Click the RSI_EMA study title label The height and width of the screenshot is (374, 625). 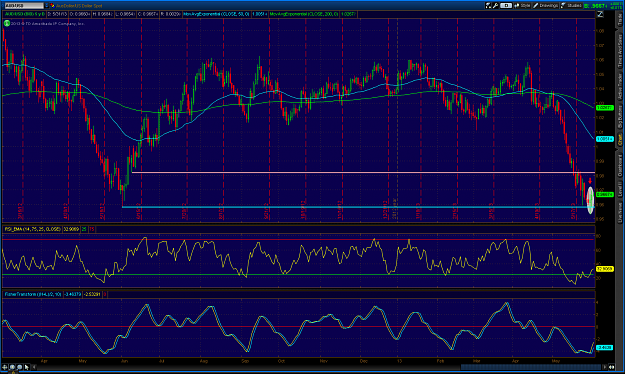point(33,229)
